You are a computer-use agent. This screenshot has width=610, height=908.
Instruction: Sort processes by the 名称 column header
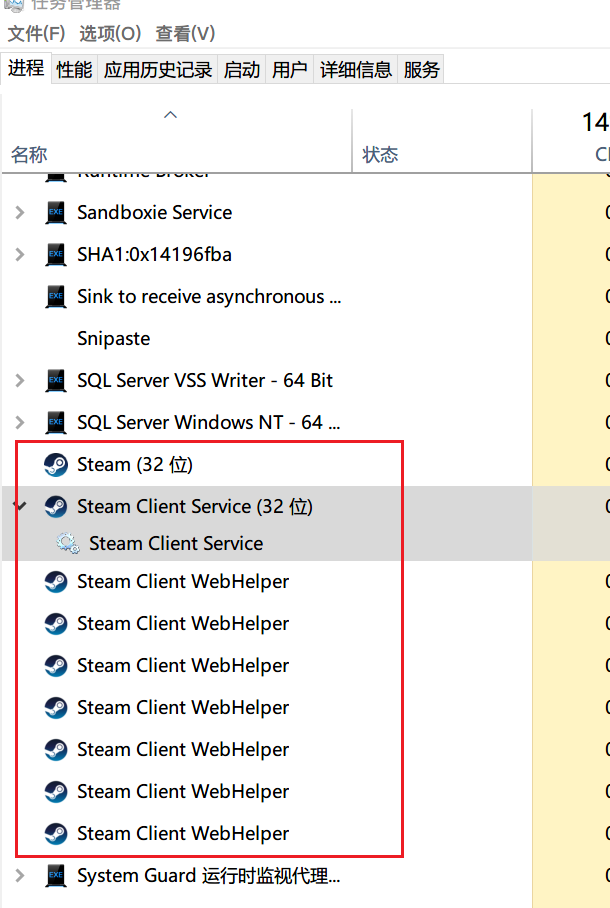click(176, 141)
